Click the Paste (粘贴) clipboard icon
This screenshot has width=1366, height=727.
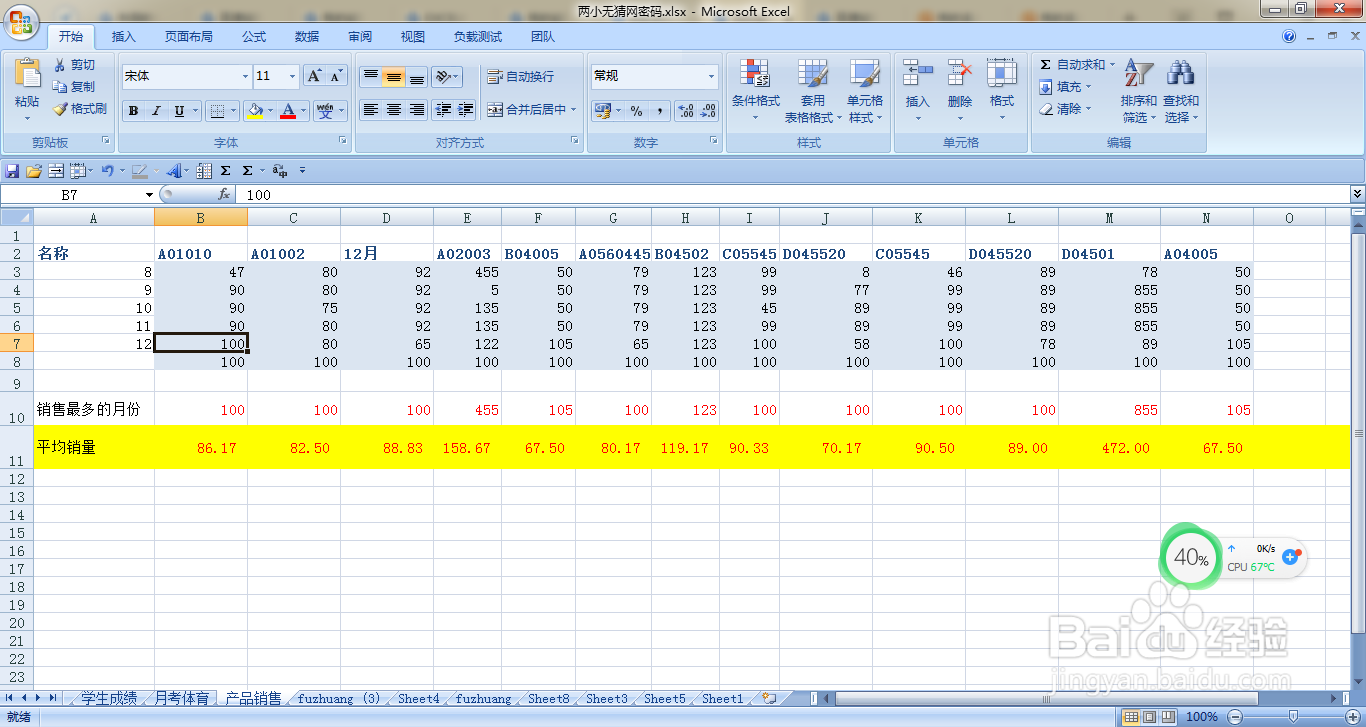(x=27, y=75)
